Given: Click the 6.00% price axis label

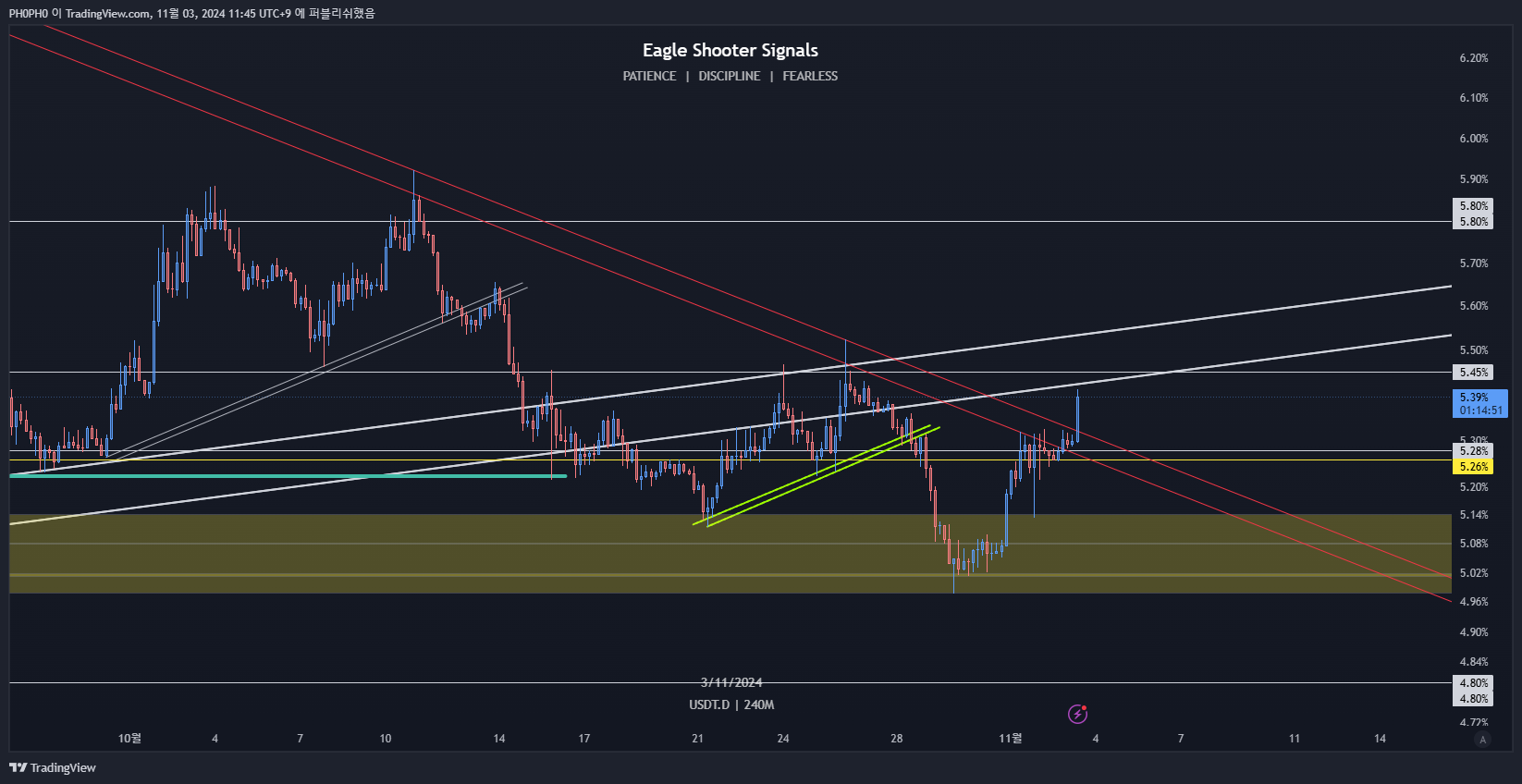Looking at the screenshot, I should click(1474, 139).
